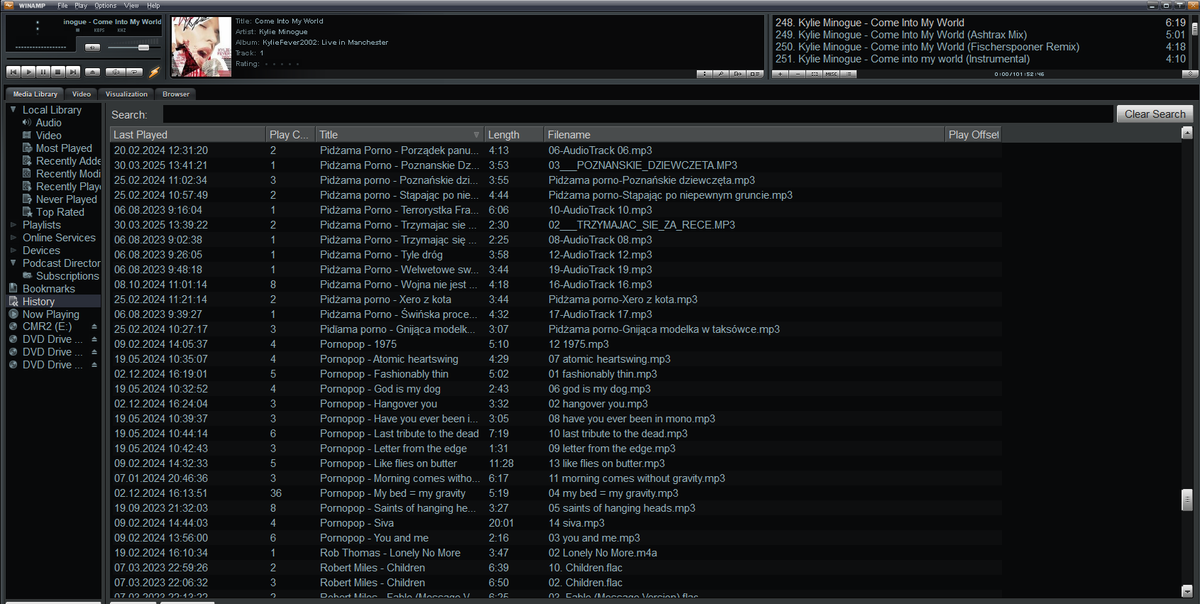This screenshot has height=604, width=1200.
Task: Set track rating using the rating dots
Action: [x=280, y=63]
